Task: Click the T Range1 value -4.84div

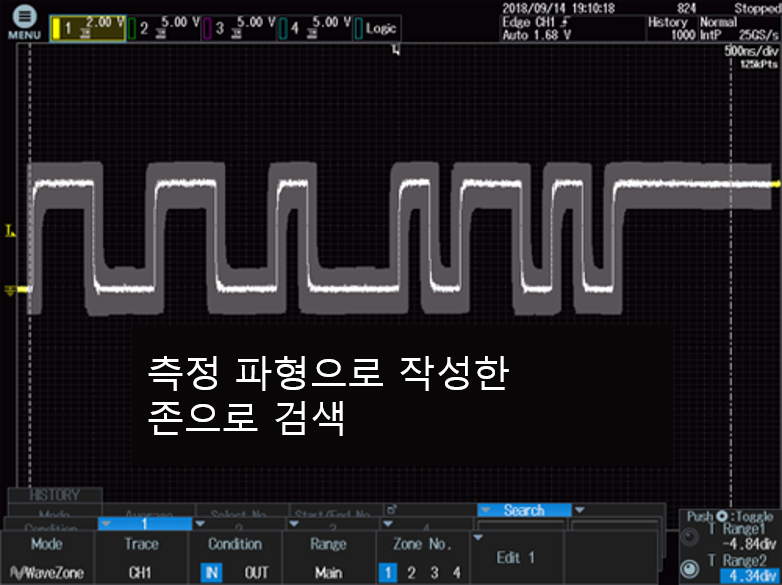Action: tap(750, 543)
